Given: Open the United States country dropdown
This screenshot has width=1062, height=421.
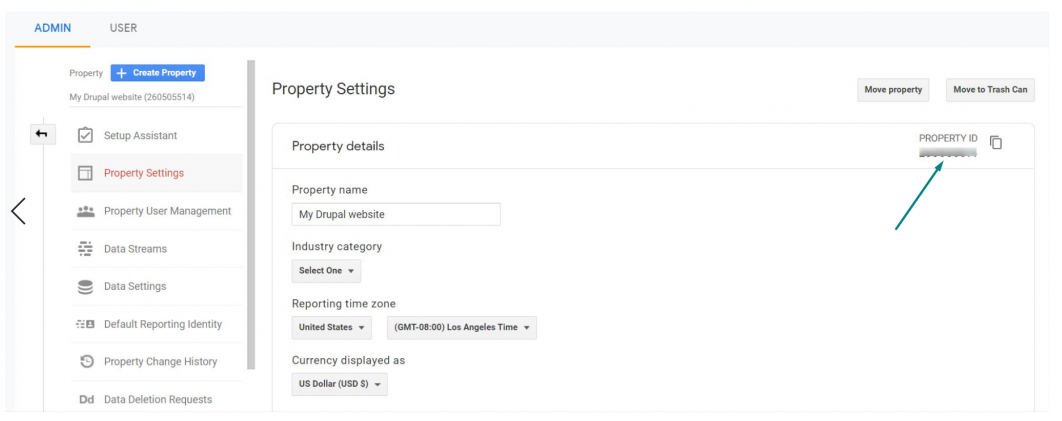Looking at the screenshot, I should tap(332, 328).
